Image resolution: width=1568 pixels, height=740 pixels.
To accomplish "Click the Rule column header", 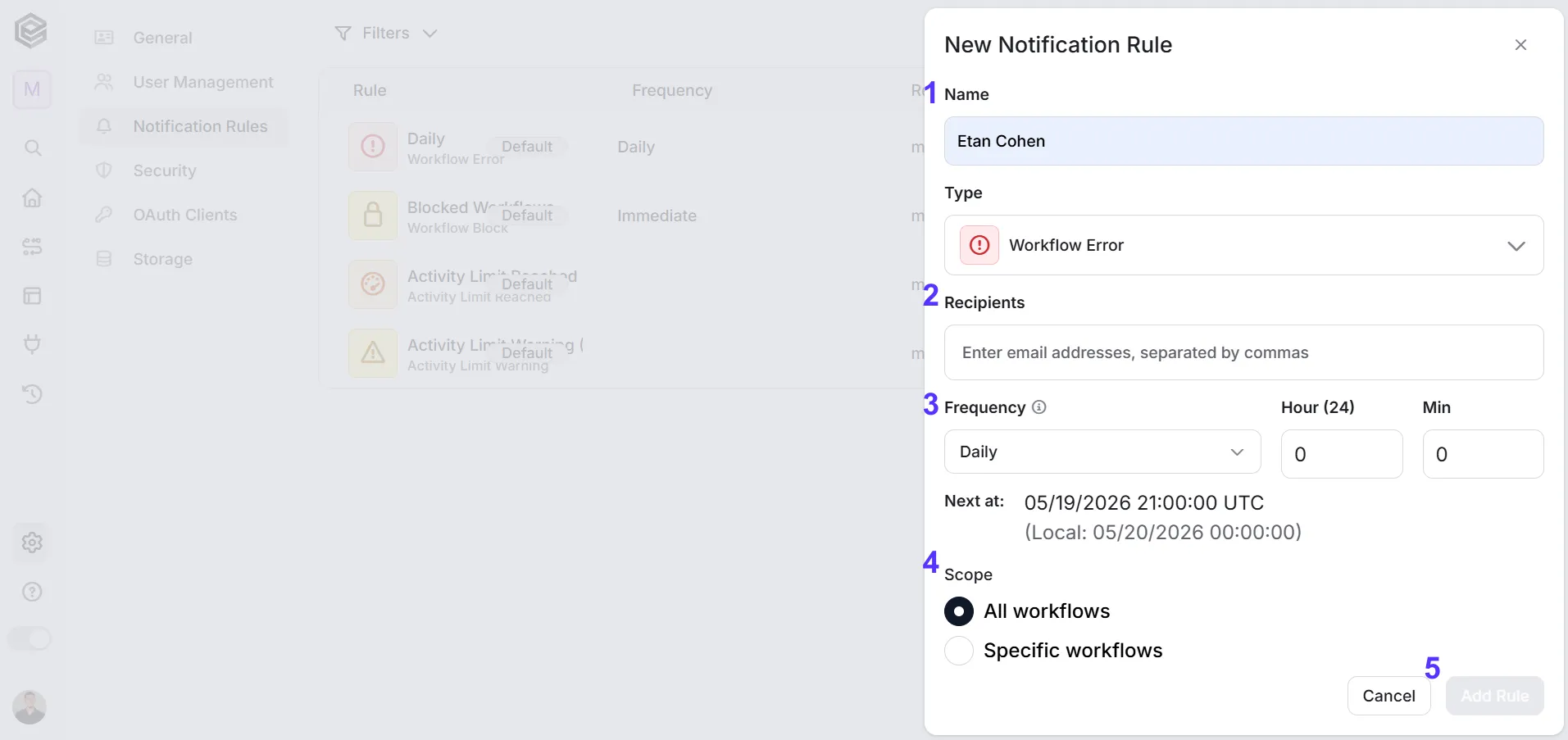I will (x=370, y=91).
